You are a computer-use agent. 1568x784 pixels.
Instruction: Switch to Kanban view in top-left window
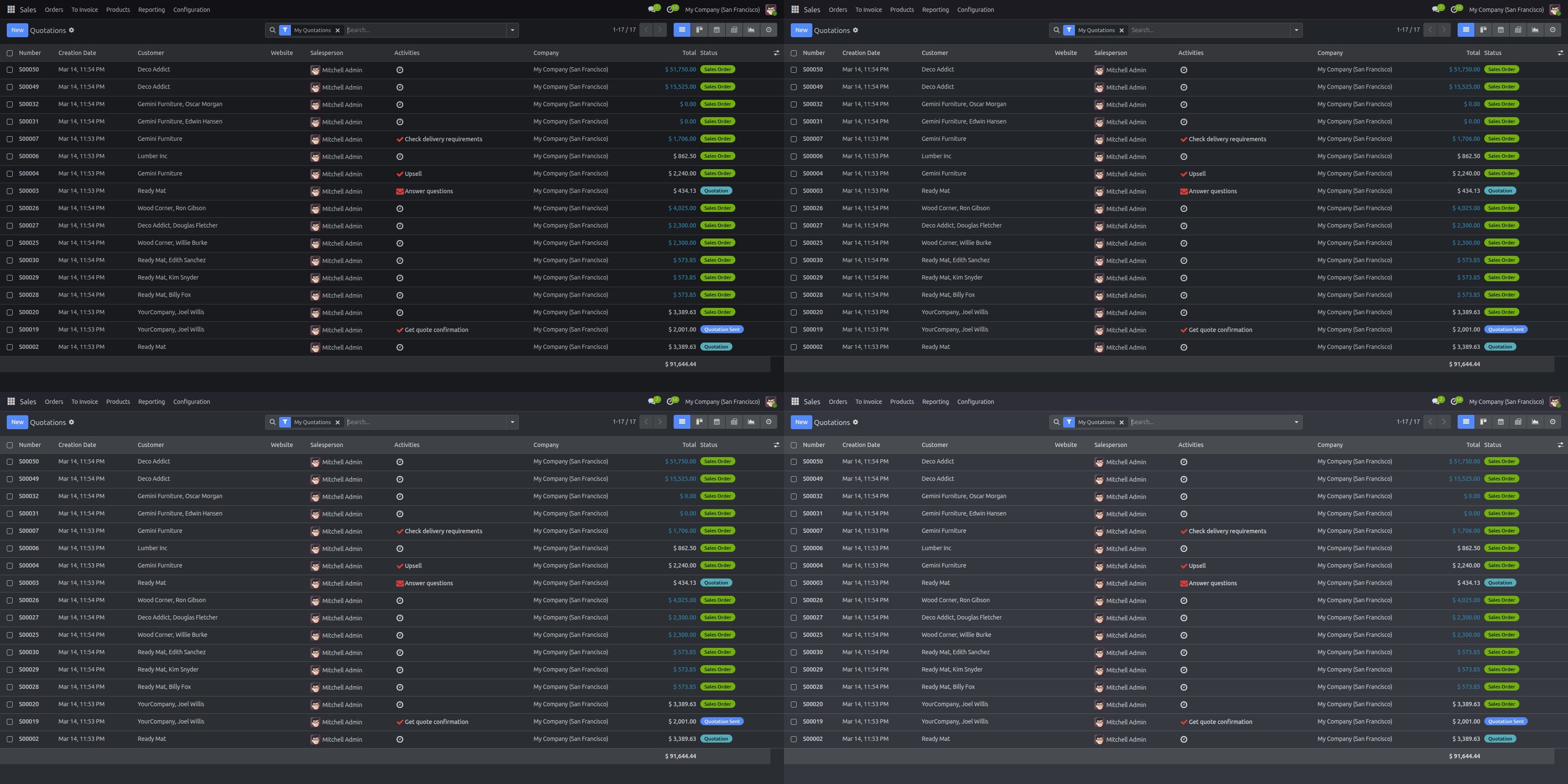(x=699, y=30)
